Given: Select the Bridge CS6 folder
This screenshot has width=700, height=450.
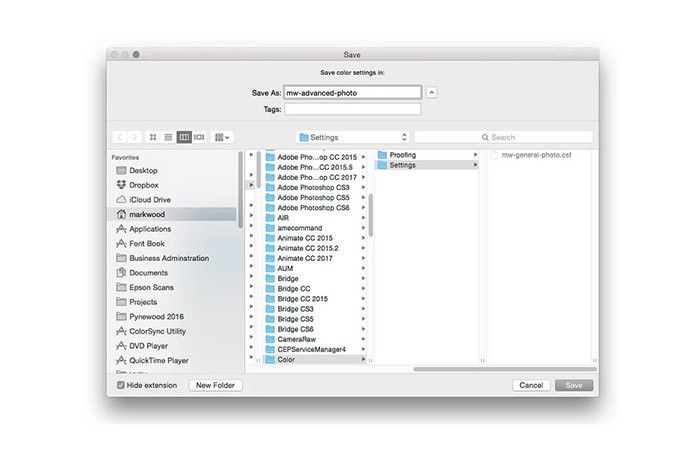Looking at the screenshot, I should (315, 329).
